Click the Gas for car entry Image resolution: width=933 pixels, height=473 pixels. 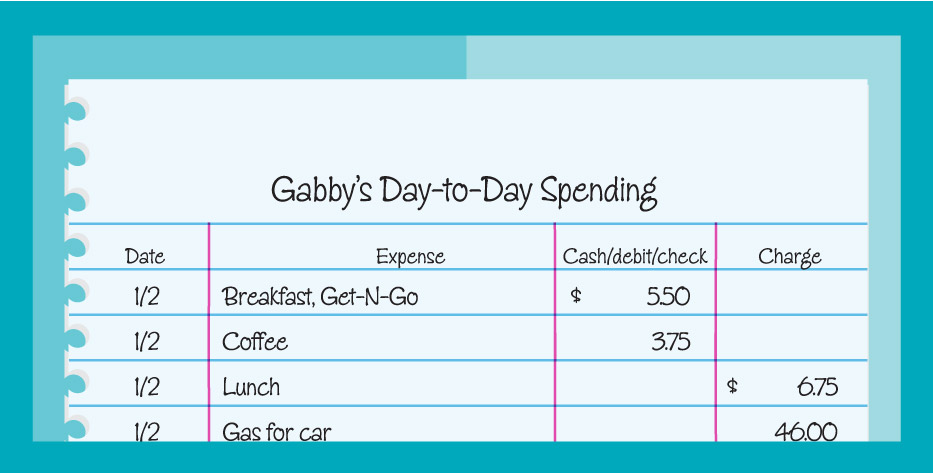click(x=277, y=432)
